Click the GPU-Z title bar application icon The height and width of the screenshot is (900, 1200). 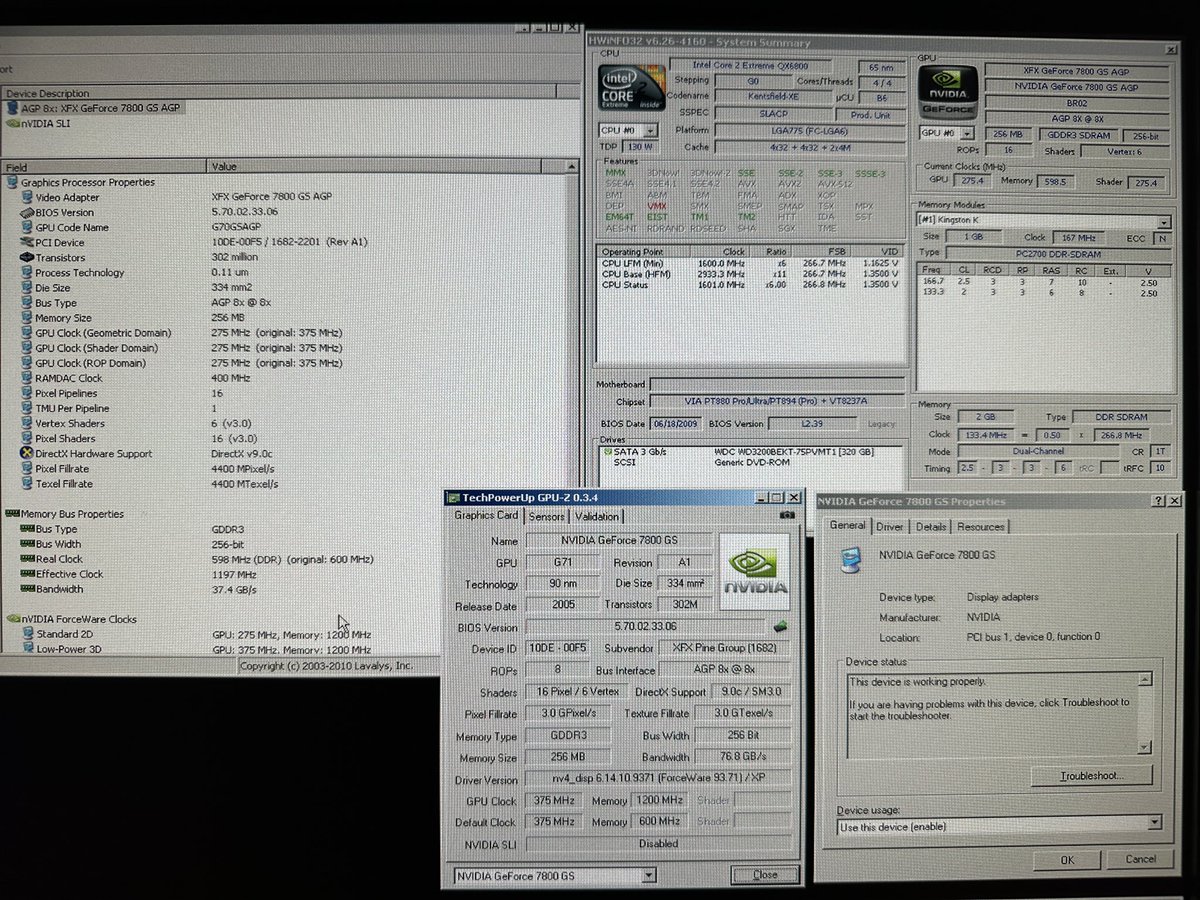tap(453, 497)
